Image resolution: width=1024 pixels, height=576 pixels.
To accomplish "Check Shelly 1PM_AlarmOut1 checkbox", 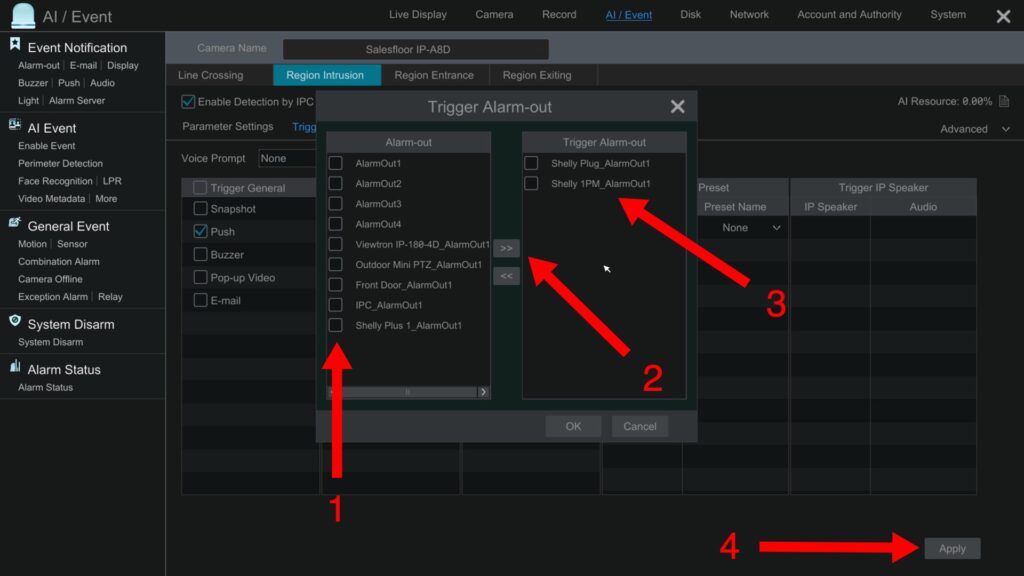I will click(532, 184).
